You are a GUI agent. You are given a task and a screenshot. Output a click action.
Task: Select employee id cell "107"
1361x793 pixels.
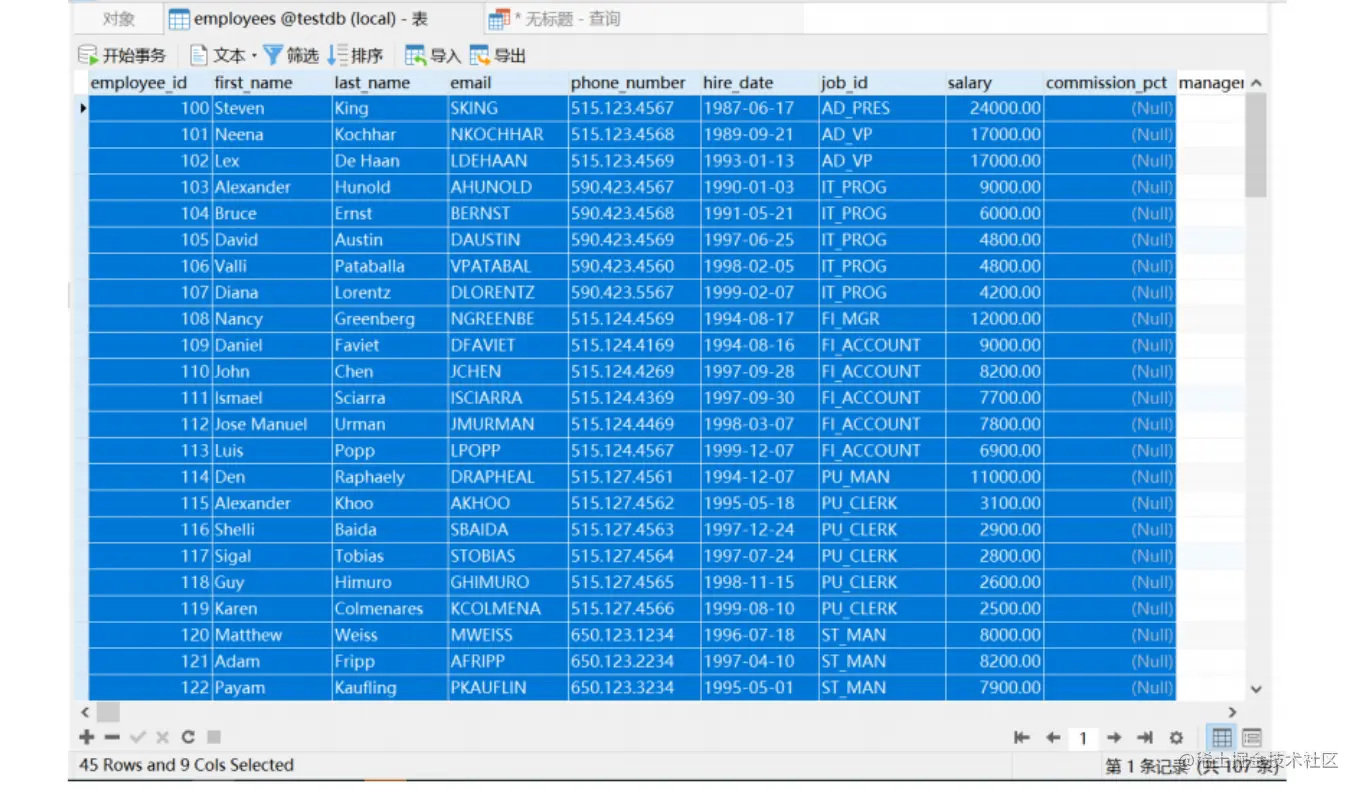(x=150, y=293)
